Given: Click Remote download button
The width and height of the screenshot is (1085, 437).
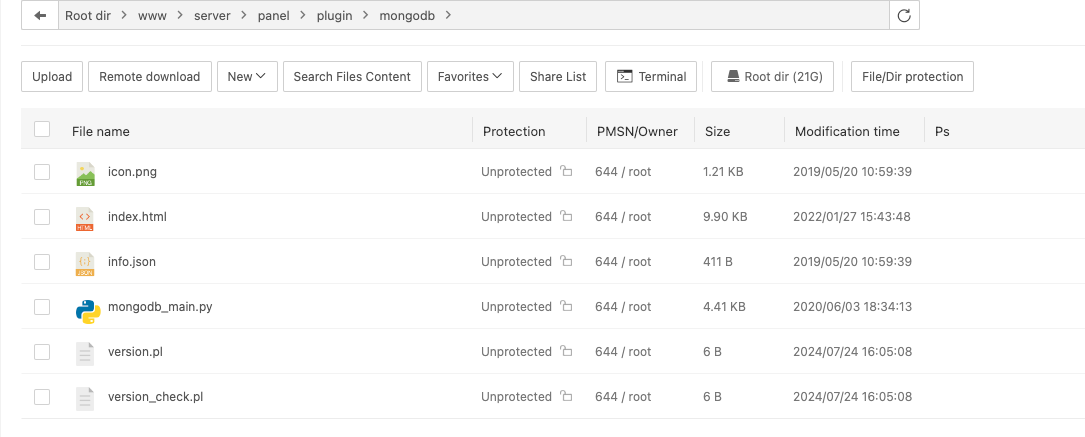Looking at the screenshot, I should (x=150, y=77).
